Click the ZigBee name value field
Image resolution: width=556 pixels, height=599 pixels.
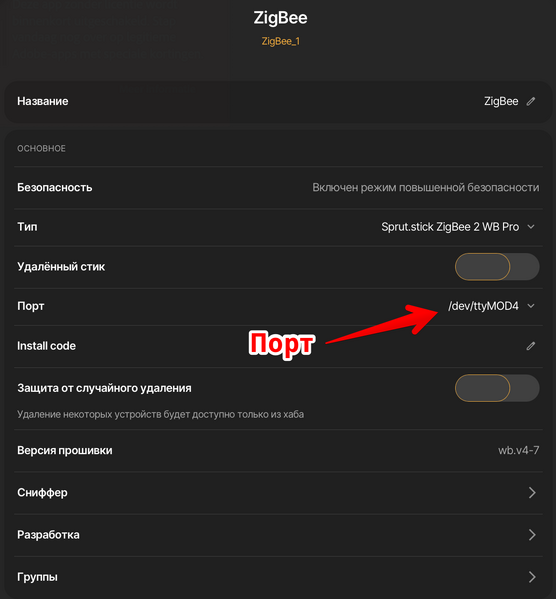tap(501, 101)
